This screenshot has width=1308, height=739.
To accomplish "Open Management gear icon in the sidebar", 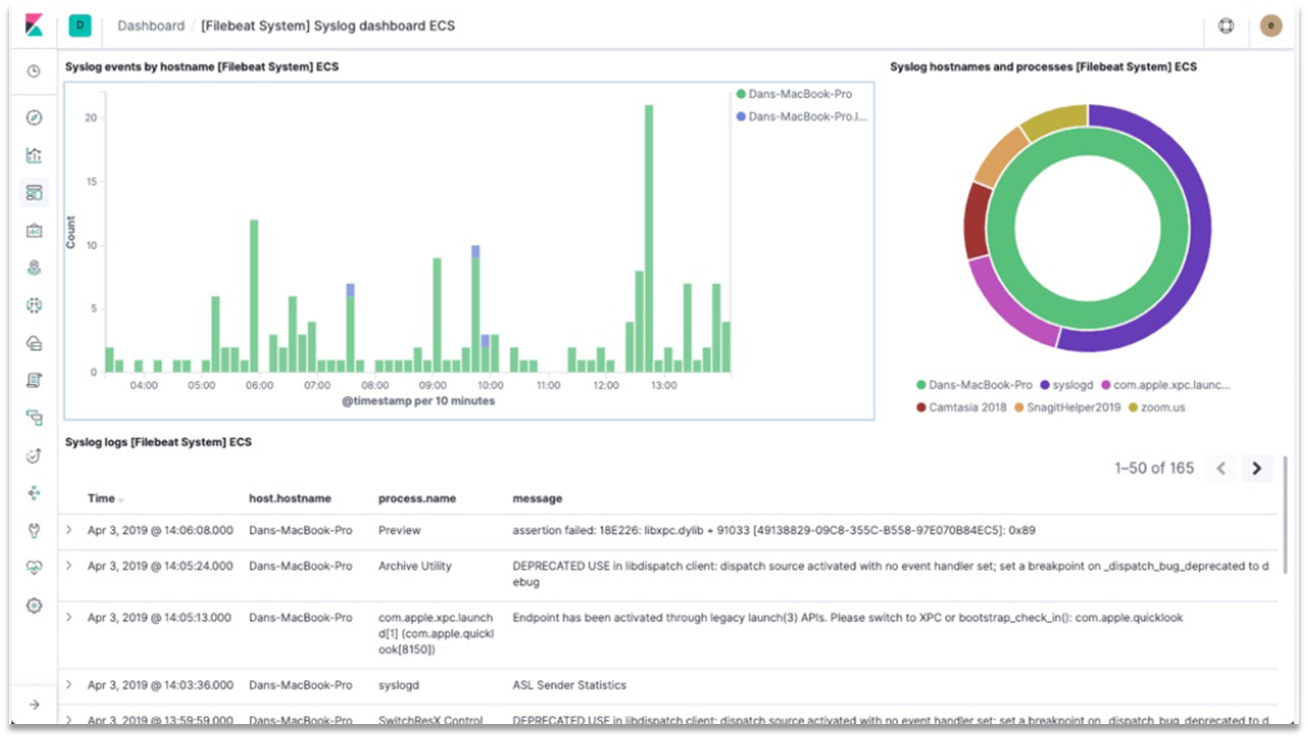I will 34,605.
